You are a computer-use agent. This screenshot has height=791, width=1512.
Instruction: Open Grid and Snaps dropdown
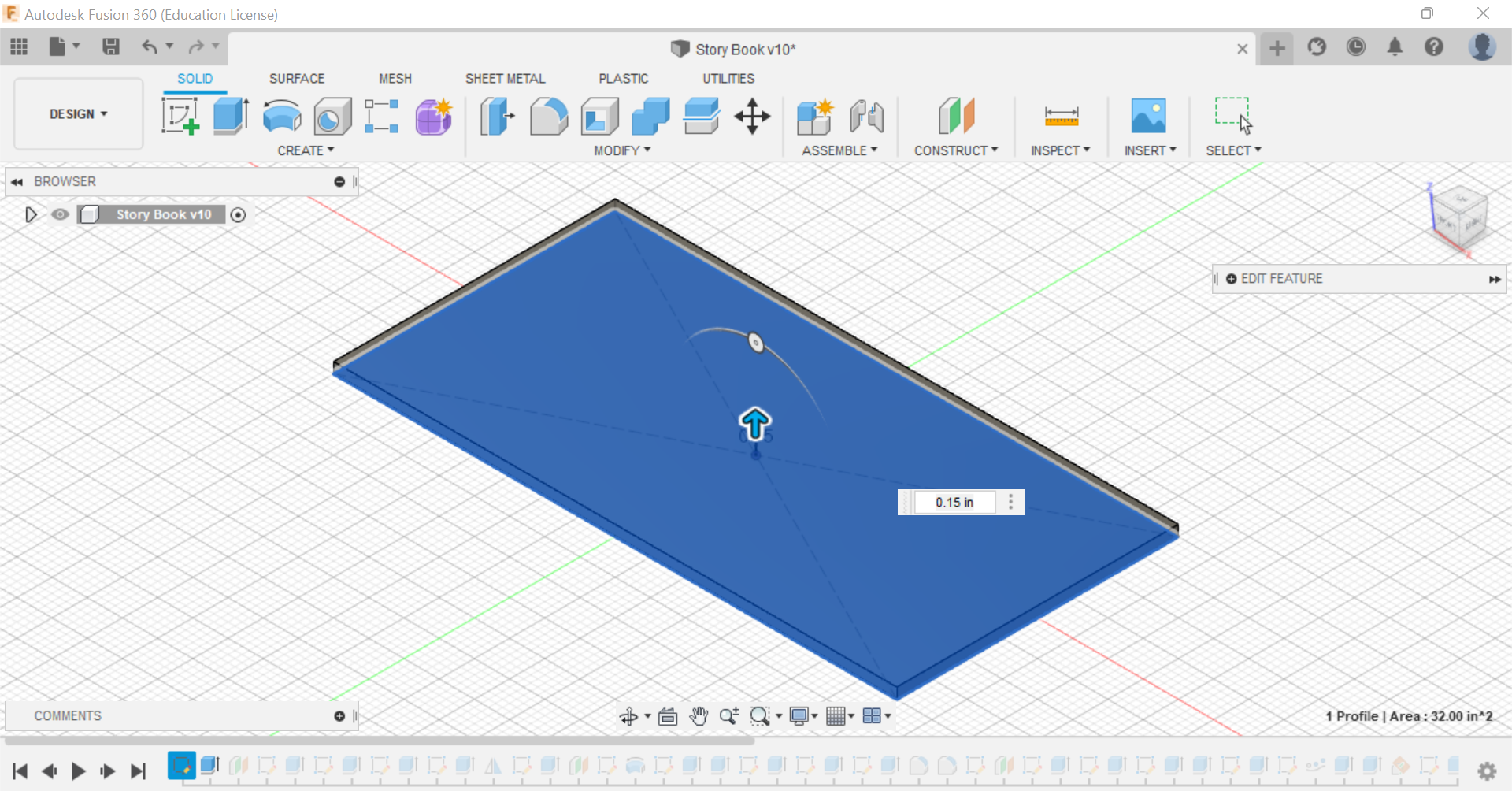840,716
